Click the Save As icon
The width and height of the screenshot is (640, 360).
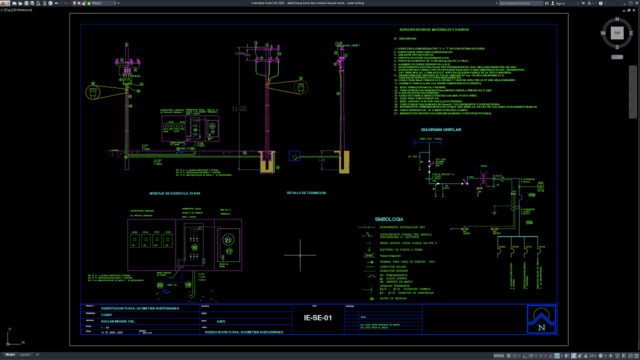pos(32,3)
